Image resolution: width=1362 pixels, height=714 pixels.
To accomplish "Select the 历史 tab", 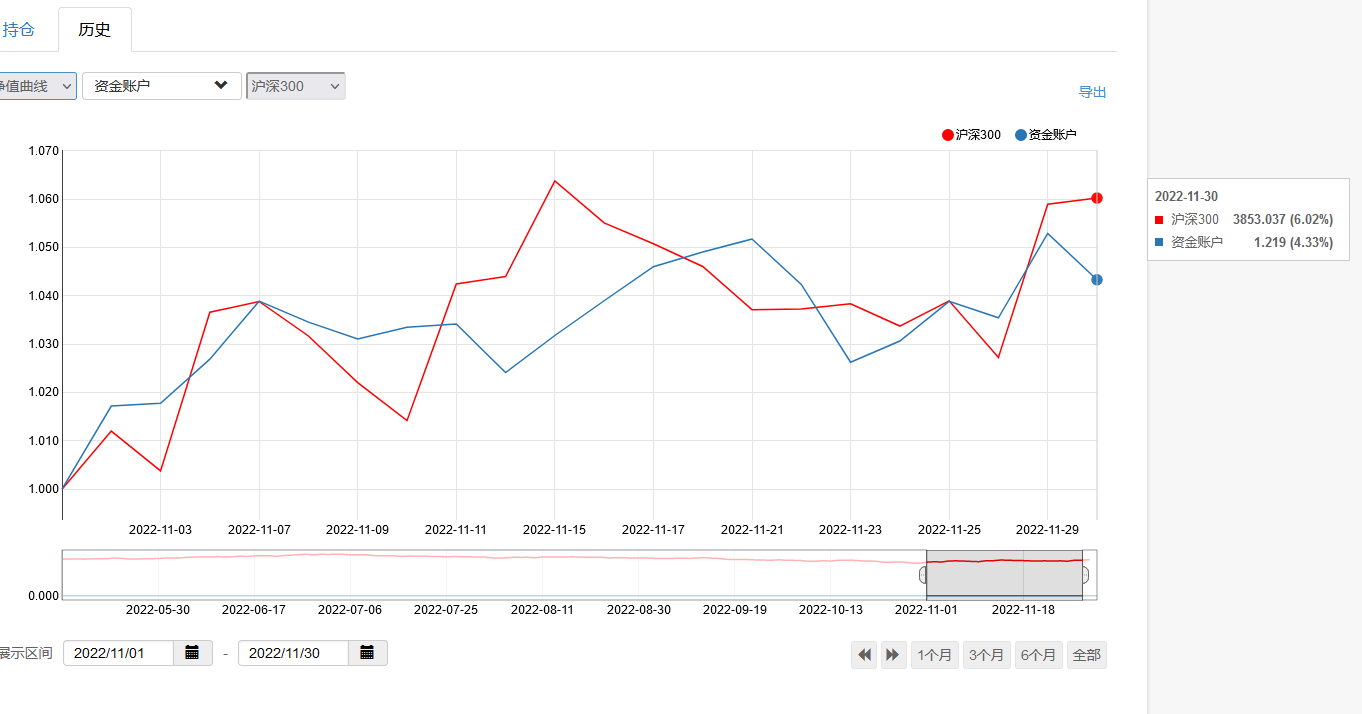I will [x=95, y=30].
